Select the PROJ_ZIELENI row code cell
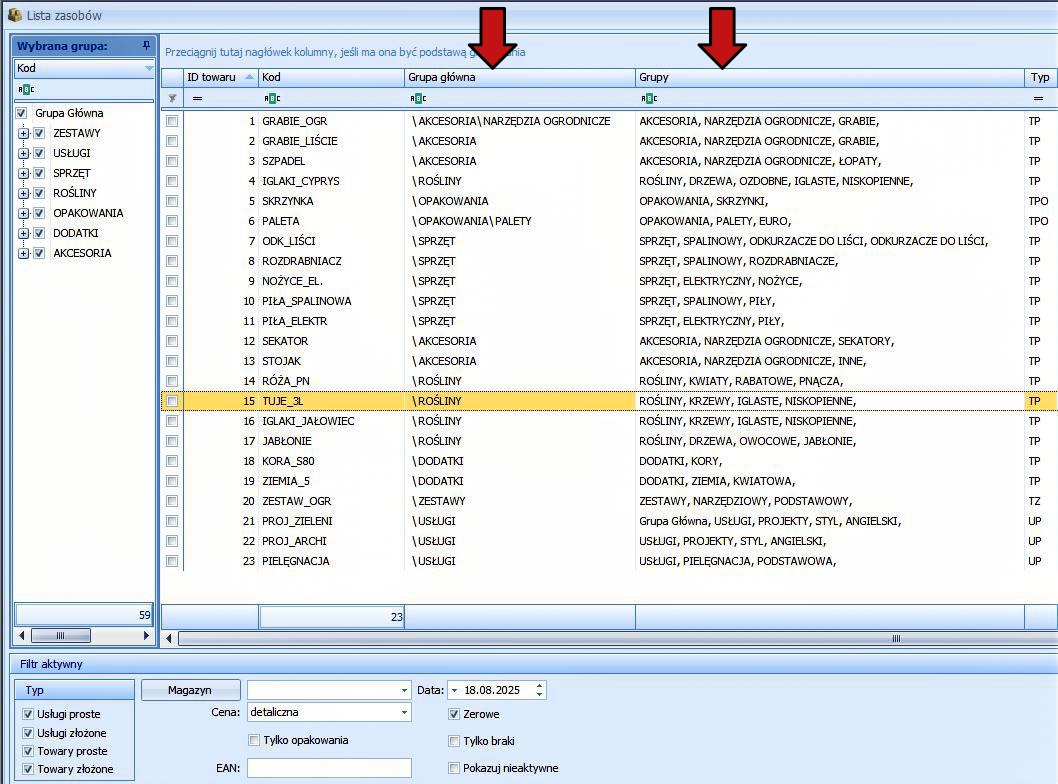Screen dimensions: 1058x784 click(x=331, y=521)
